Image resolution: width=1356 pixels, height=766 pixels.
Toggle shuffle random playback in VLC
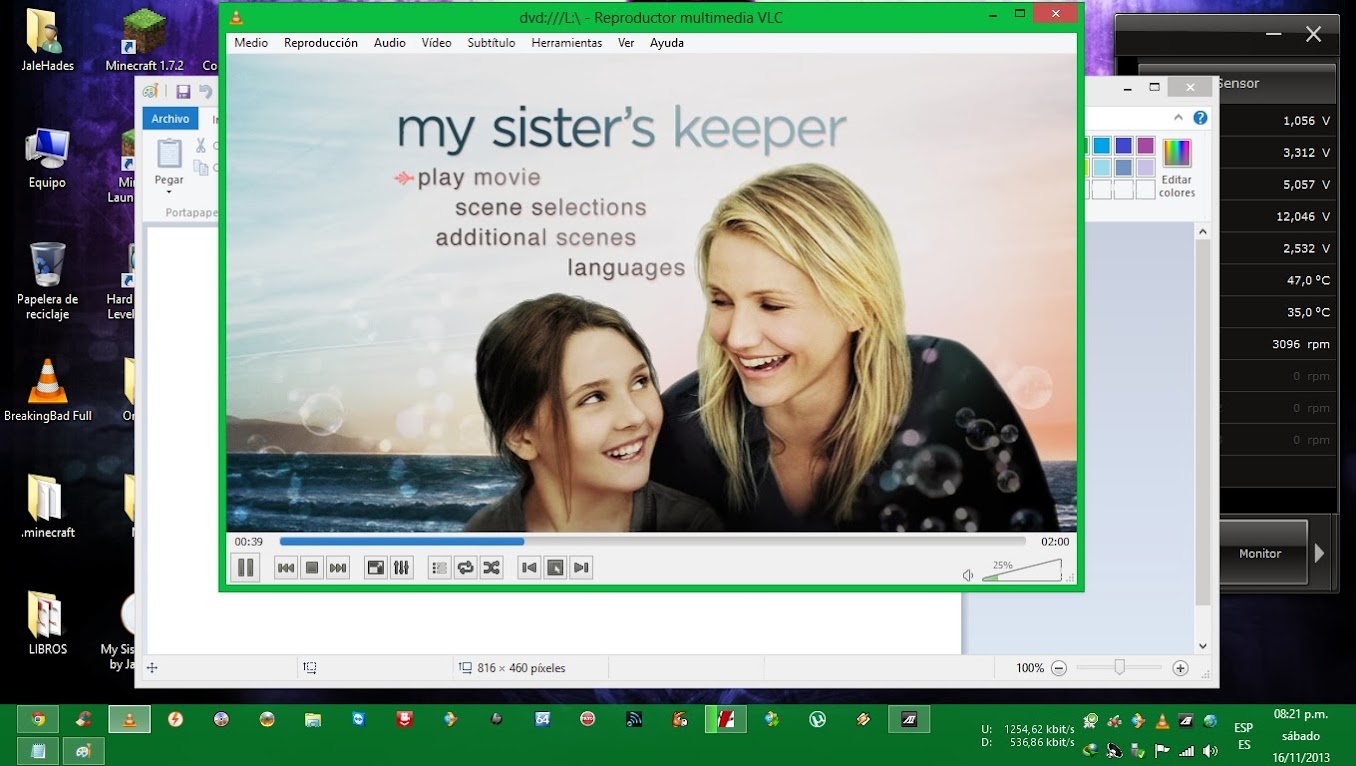[491, 568]
